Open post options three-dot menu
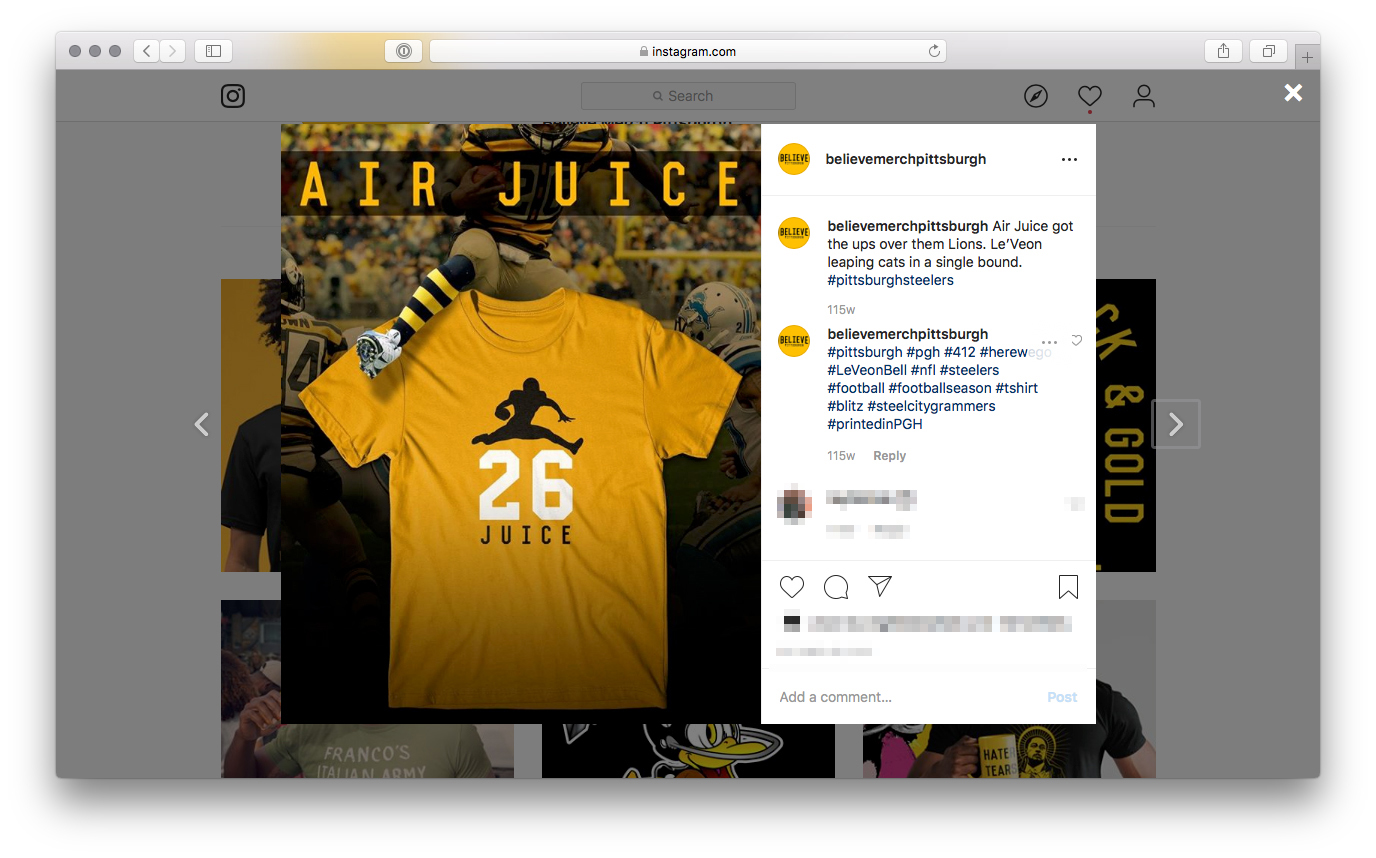 pyautogui.click(x=1070, y=160)
